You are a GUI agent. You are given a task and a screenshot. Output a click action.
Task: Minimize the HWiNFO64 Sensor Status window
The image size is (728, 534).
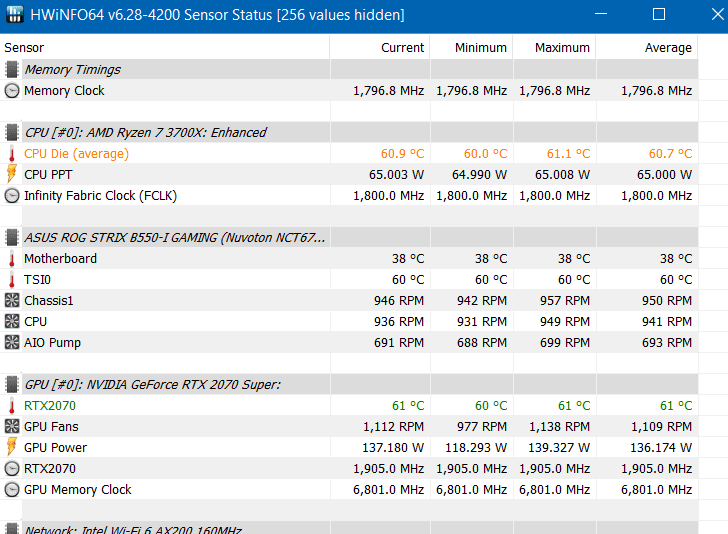[x=601, y=14]
